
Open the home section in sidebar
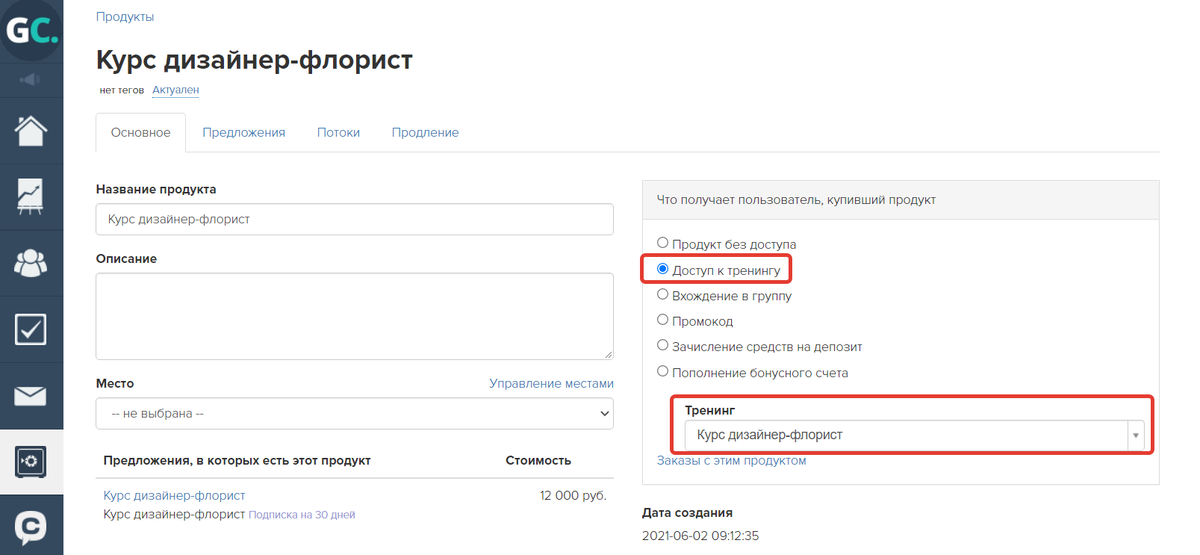31,131
